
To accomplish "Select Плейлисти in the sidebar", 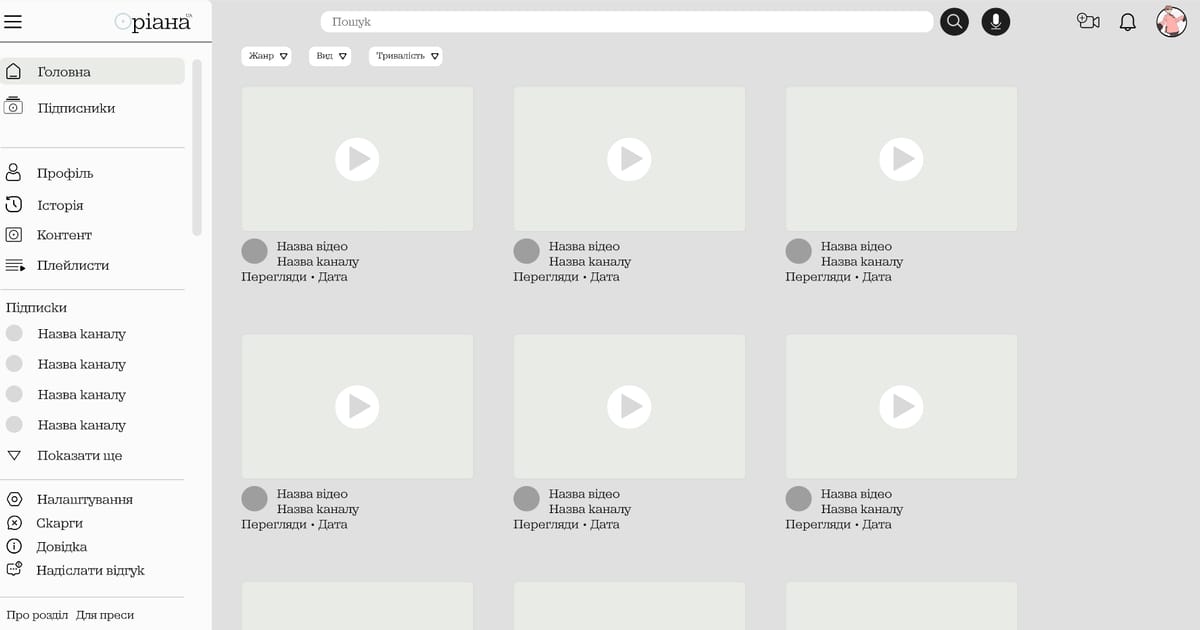I will pos(72,265).
